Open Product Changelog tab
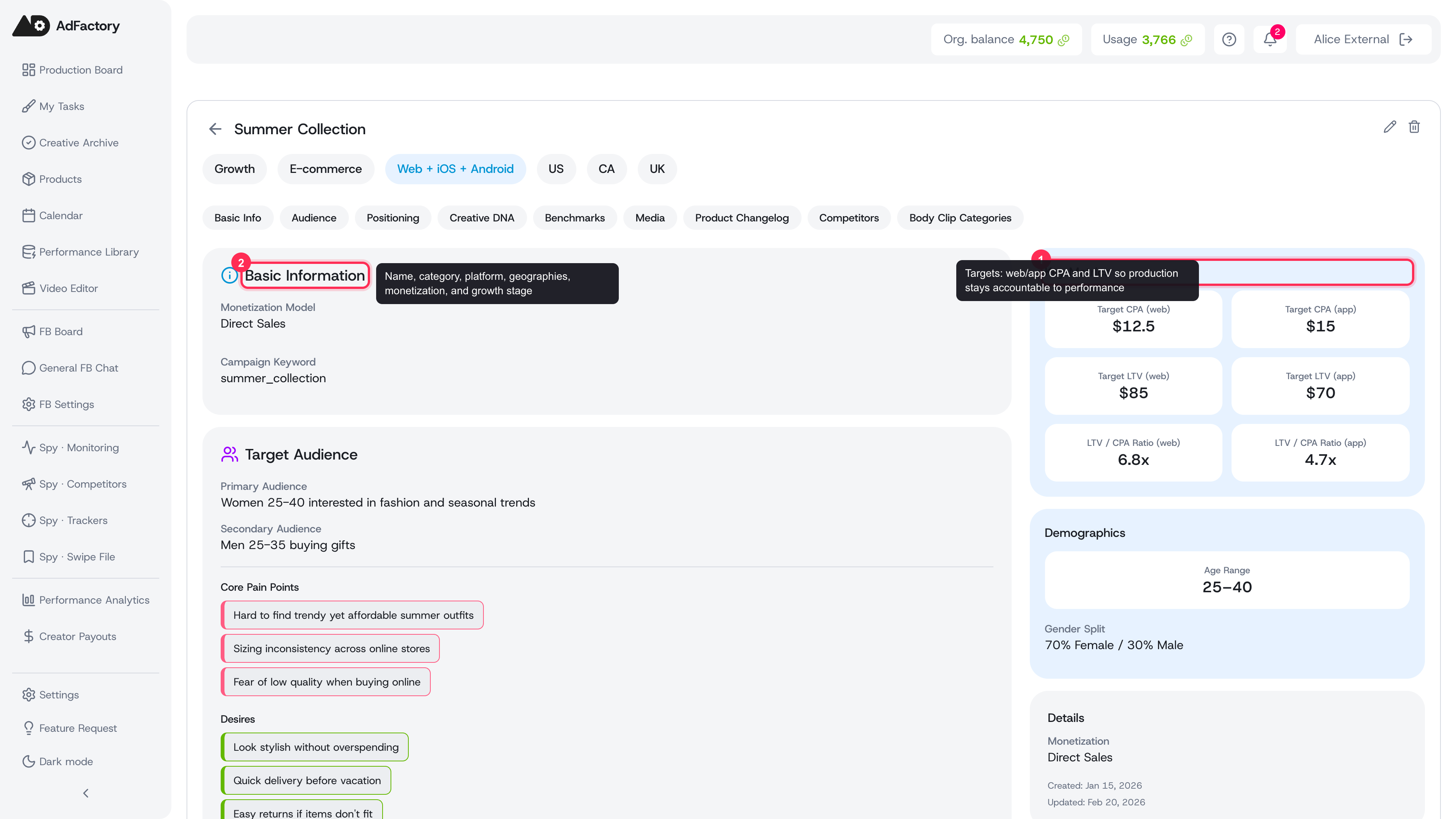Image resolution: width=1456 pixels, height=819 pixels. [742, 218]
